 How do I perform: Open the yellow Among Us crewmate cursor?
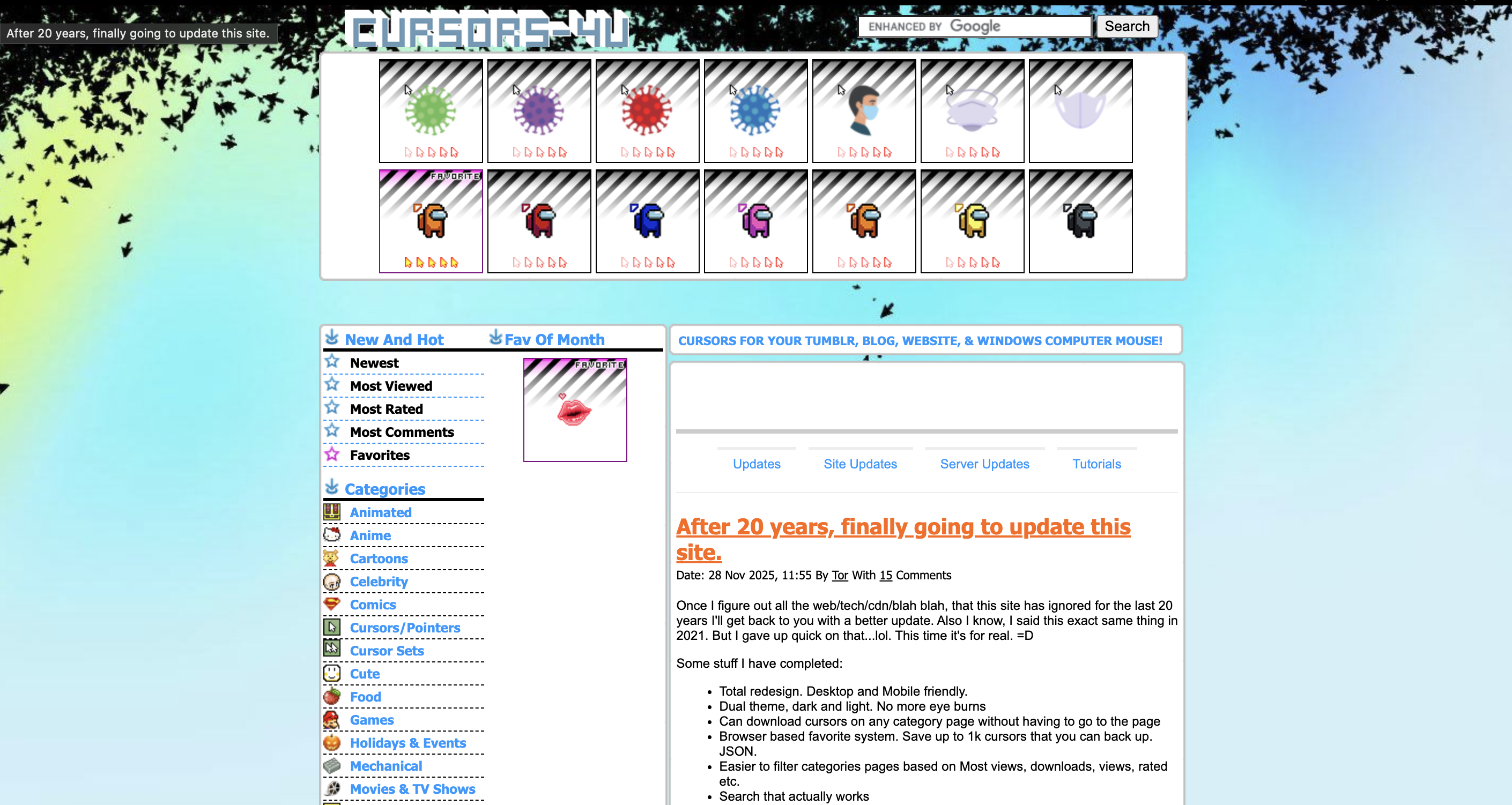(x=972, y=221)
